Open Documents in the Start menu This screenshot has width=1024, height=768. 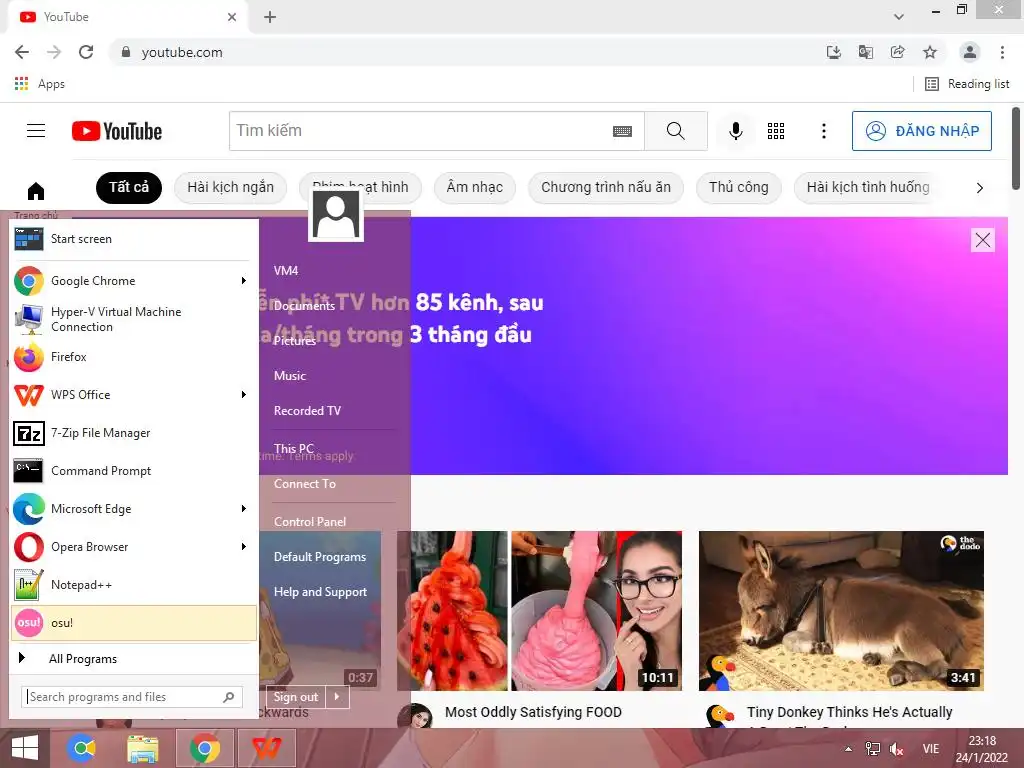pyautogui.click(x=304, y=306)
